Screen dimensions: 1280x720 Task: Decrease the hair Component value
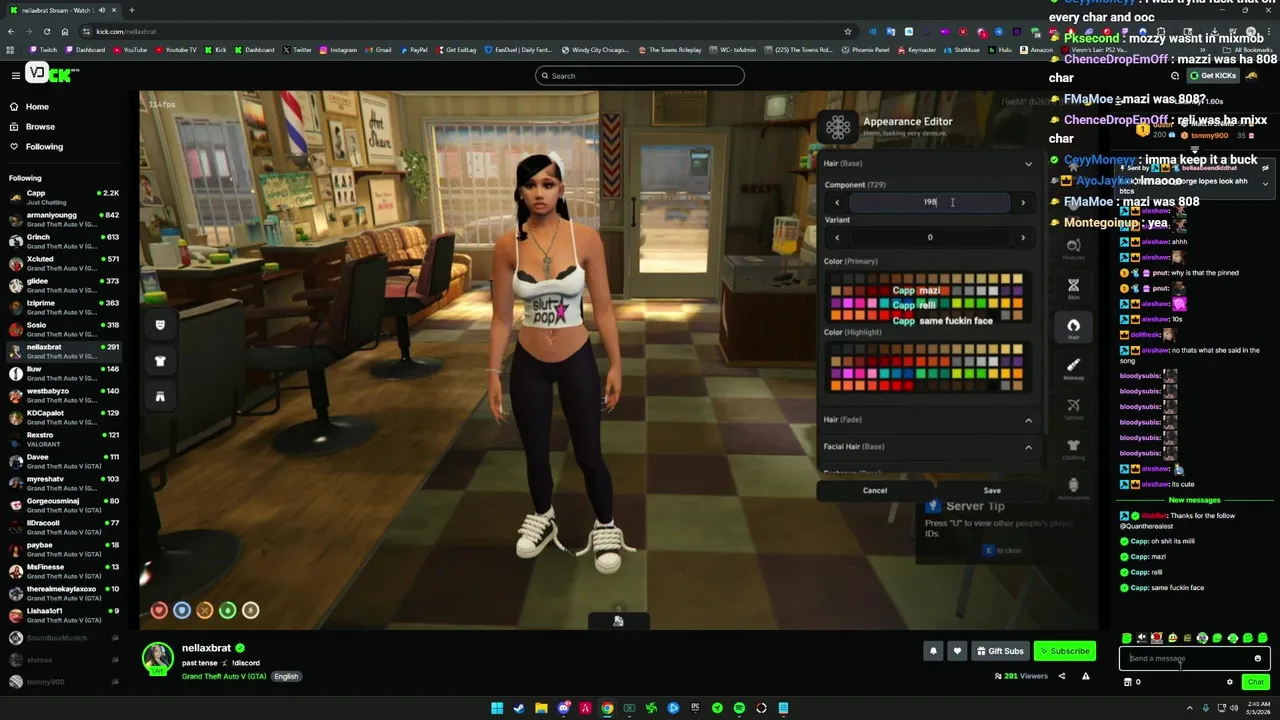tap(837, 203)
